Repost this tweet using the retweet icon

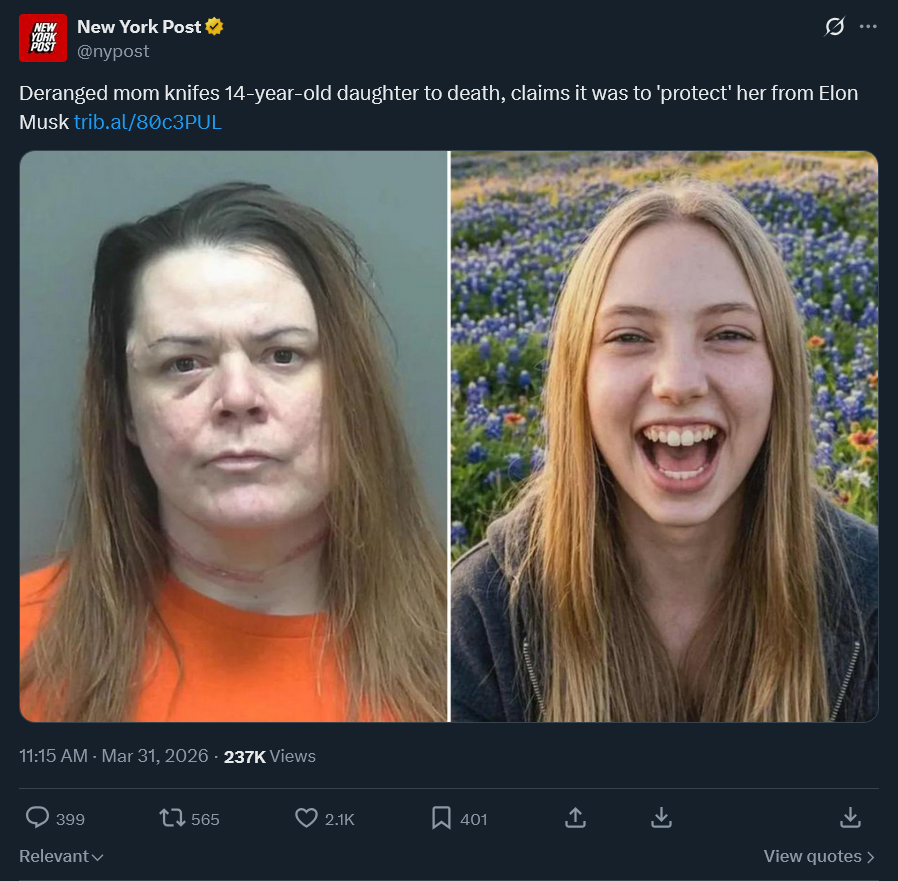tap(172, 817)
